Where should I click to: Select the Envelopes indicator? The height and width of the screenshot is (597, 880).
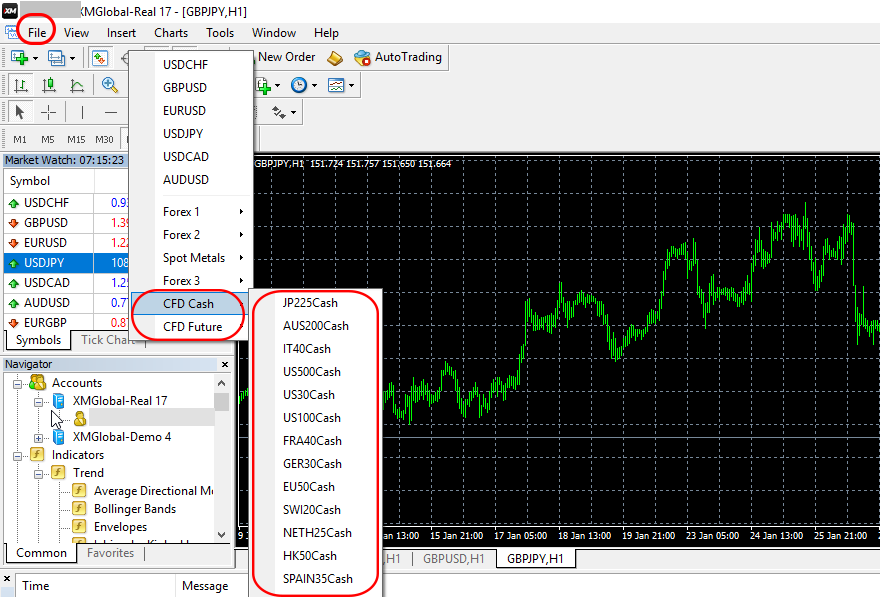pyautogui.click(x=120, y=527)
